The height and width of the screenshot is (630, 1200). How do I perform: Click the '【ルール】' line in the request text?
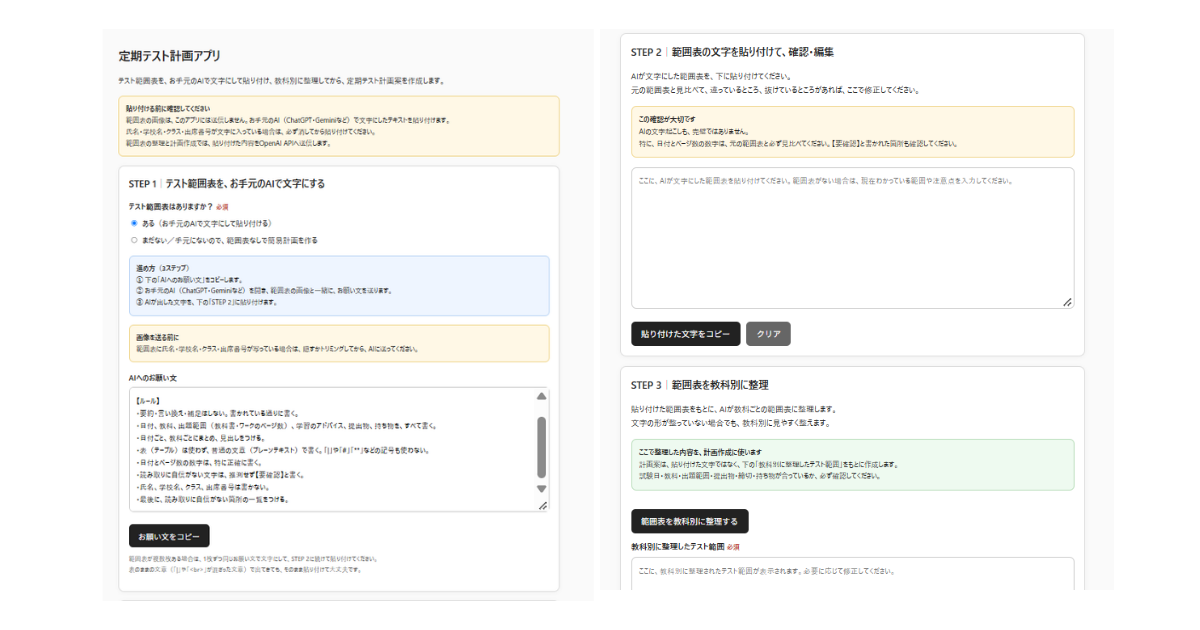[148, 400]
